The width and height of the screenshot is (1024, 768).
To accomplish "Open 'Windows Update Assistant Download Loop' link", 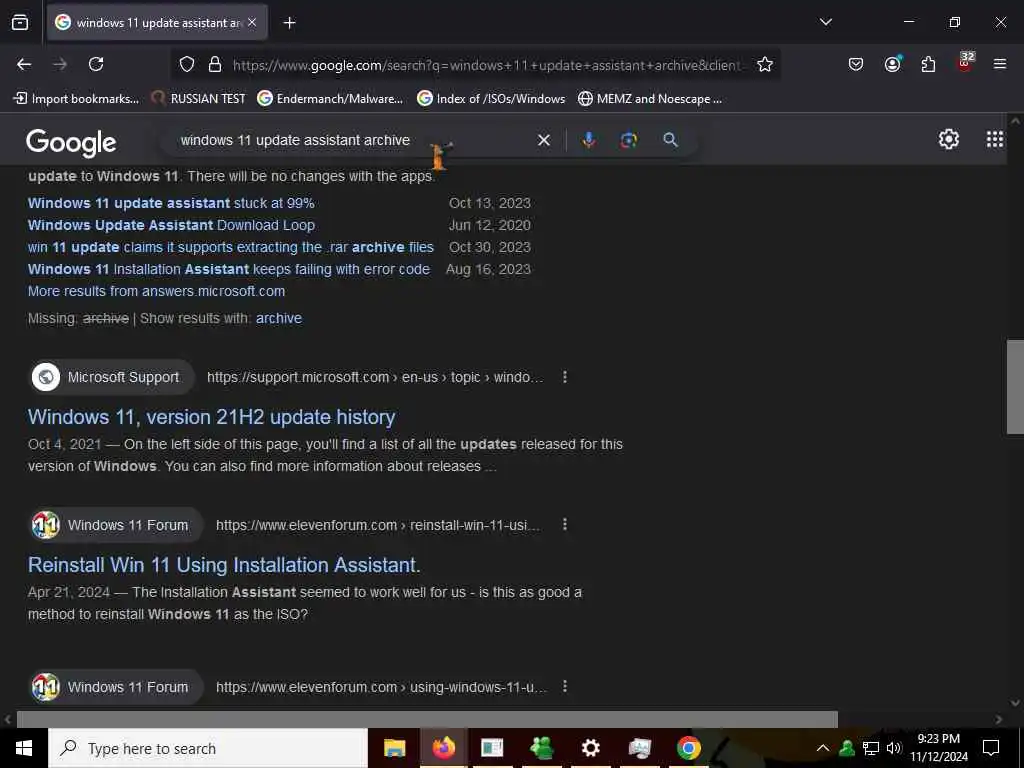I will point(171,225).
